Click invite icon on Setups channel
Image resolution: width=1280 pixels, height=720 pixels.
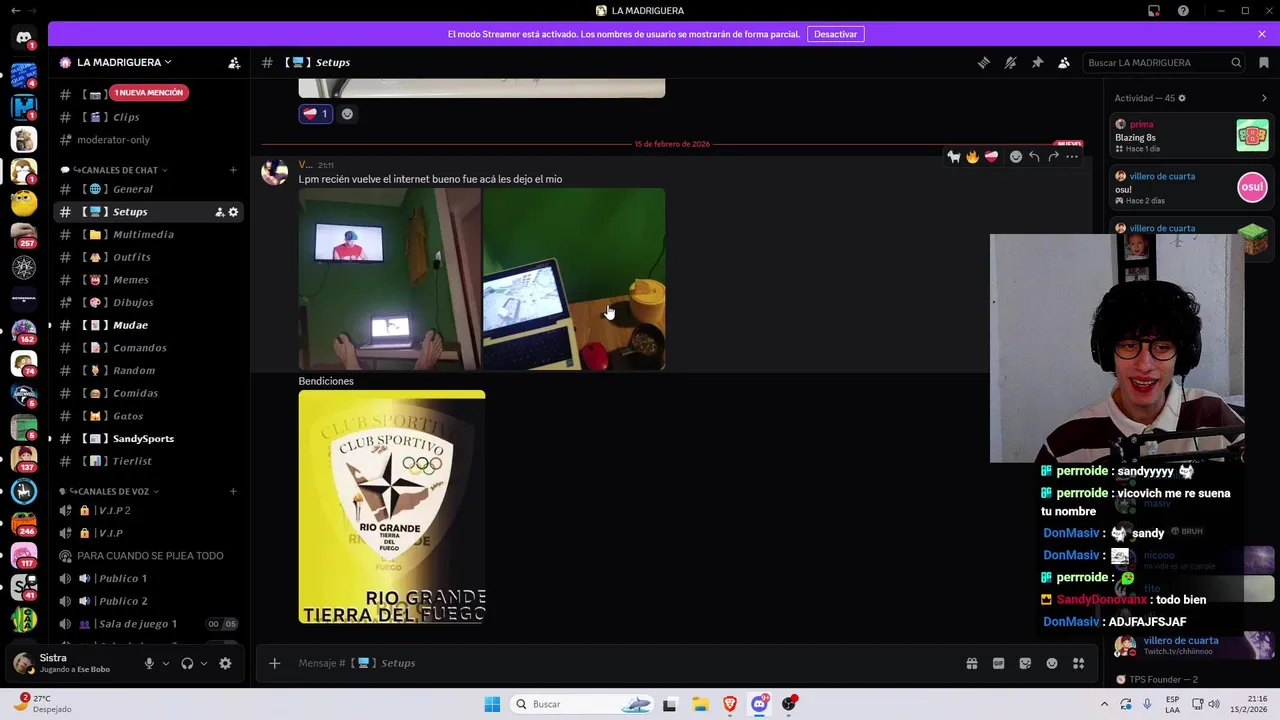tap(219, 212)
